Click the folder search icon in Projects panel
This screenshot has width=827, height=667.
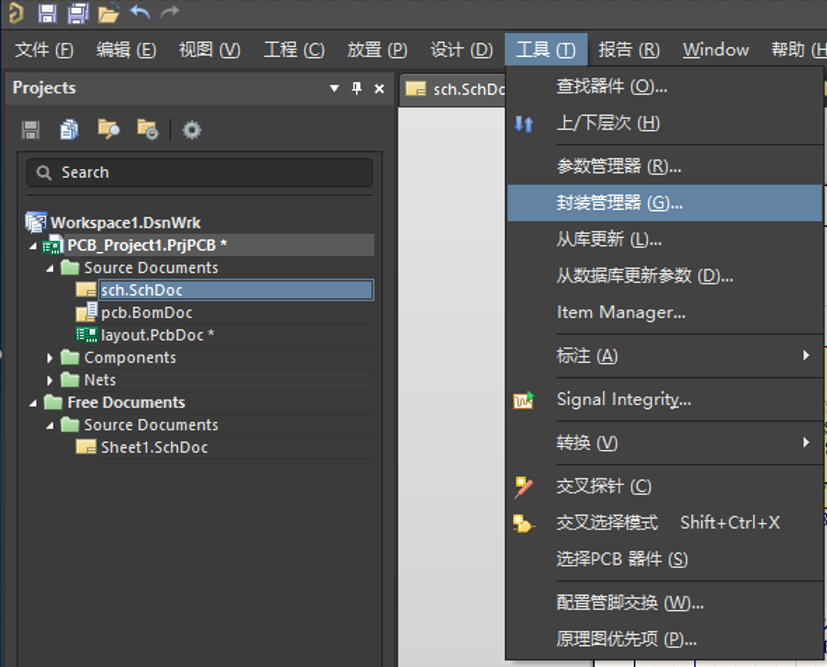click(109, 129)
